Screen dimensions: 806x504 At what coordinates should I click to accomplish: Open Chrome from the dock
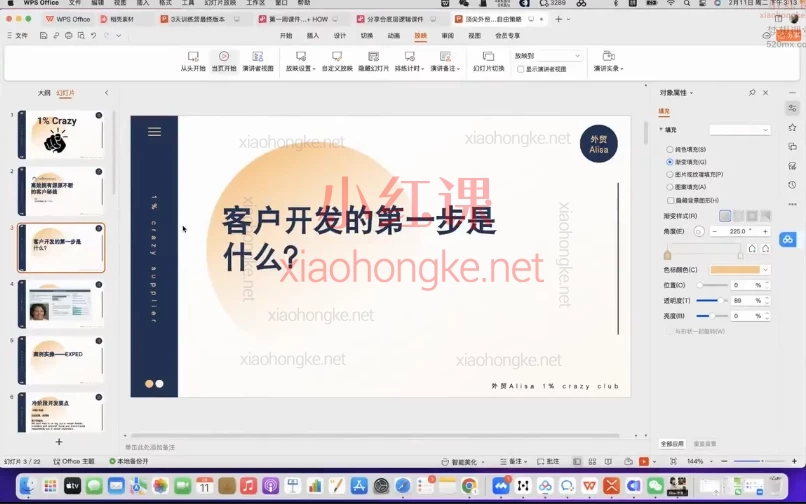(x=468, y=485)
